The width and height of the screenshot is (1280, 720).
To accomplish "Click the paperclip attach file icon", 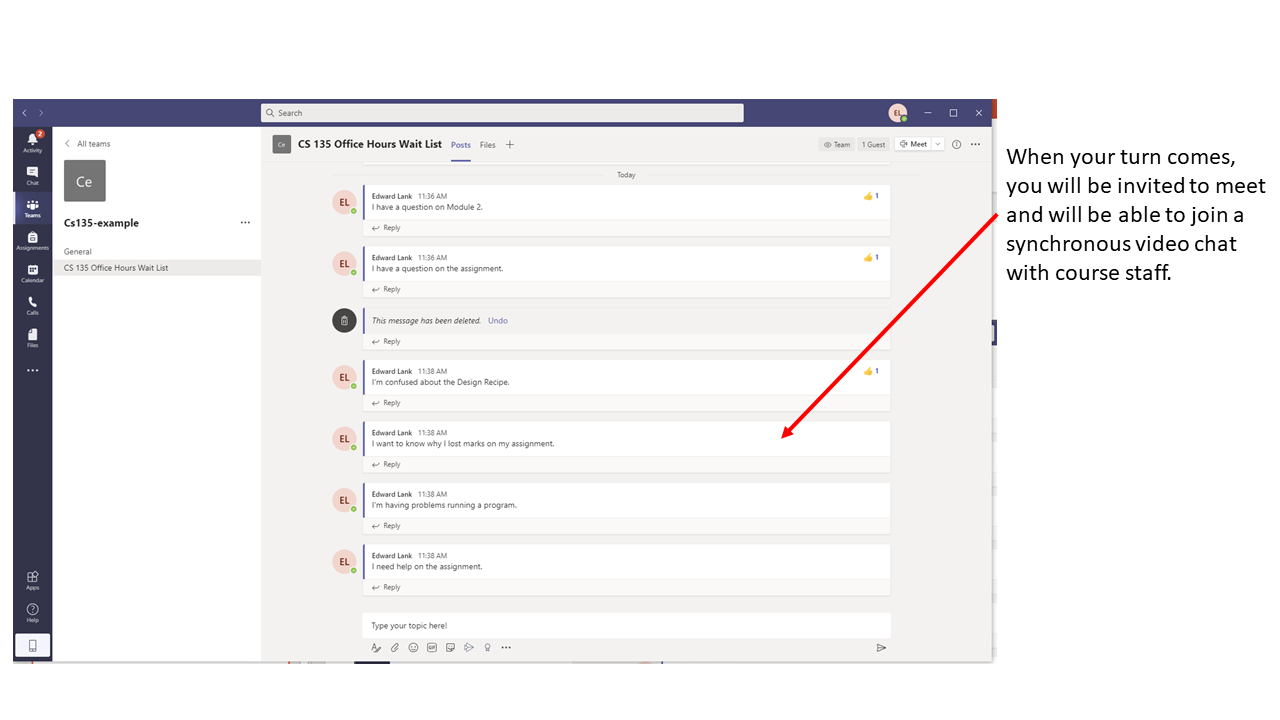I will pos(395,648).
